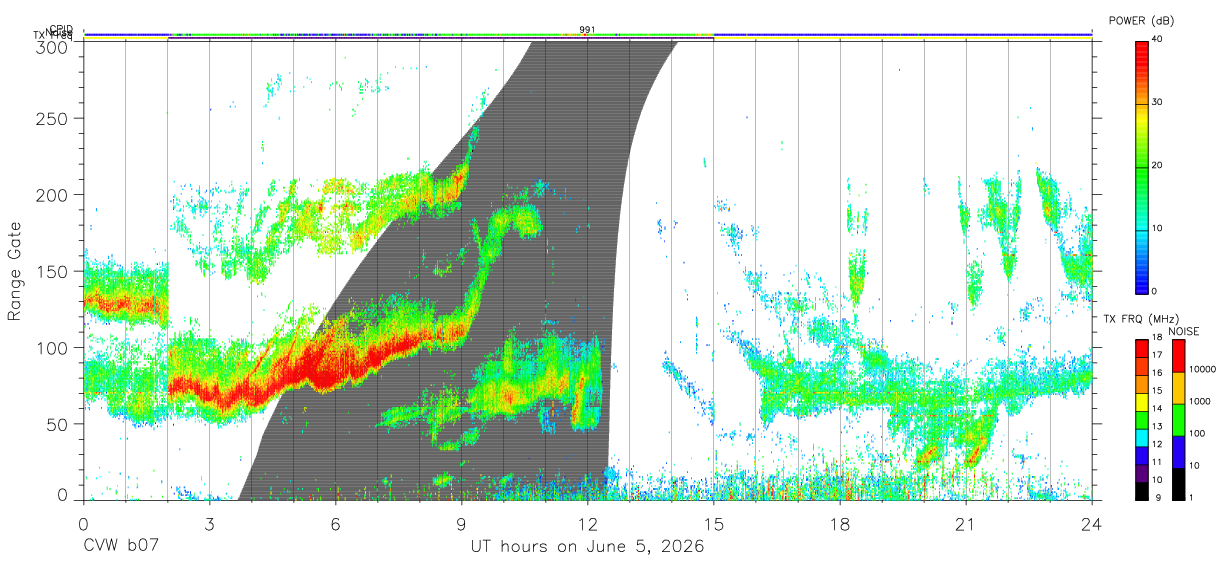Click the 10000 tick on NOISE scale
The height and width of the screenshot is (567, 1228).
1202,370
